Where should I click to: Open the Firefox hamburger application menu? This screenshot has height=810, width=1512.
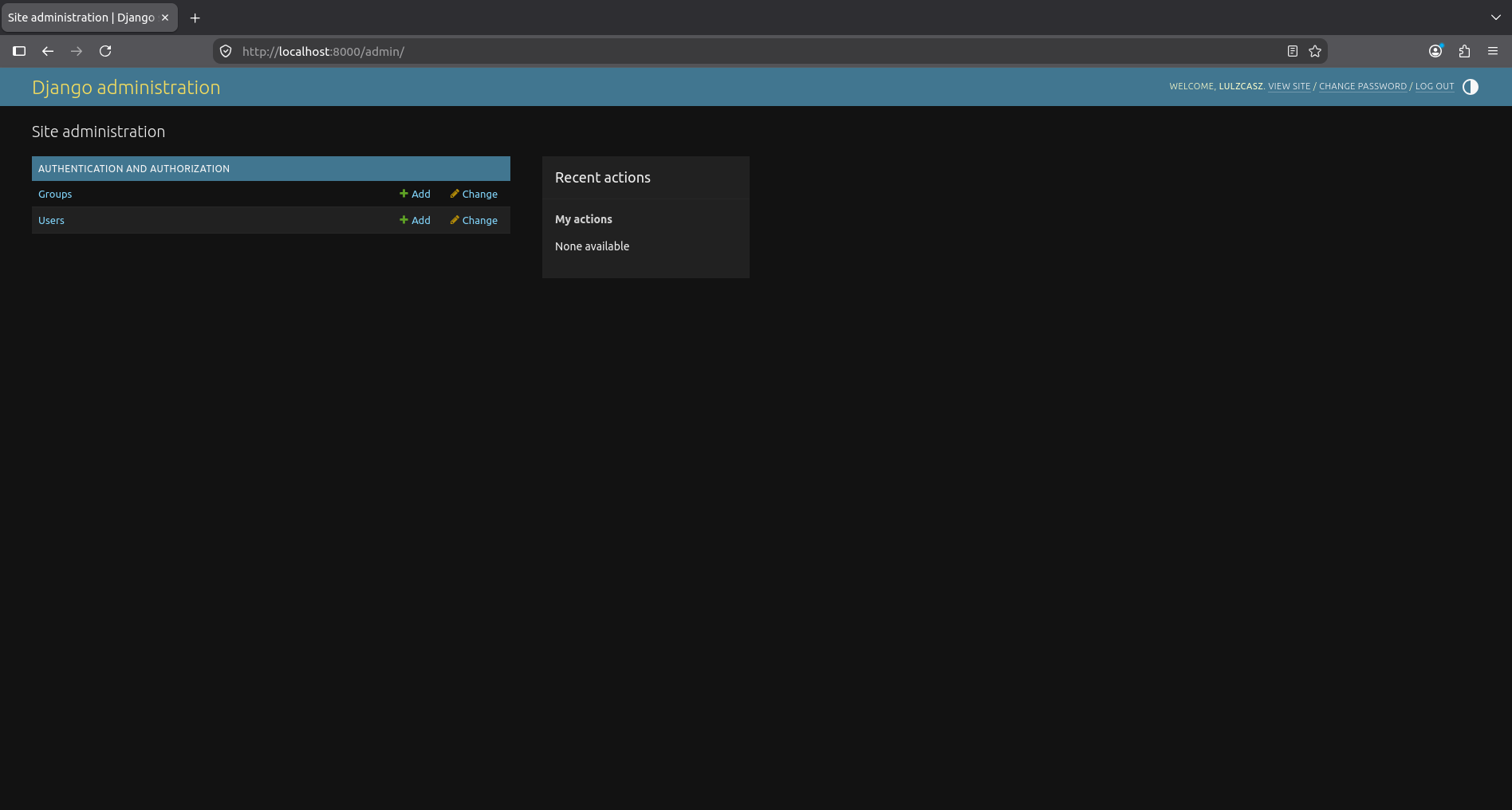(x=1493, y=51)
